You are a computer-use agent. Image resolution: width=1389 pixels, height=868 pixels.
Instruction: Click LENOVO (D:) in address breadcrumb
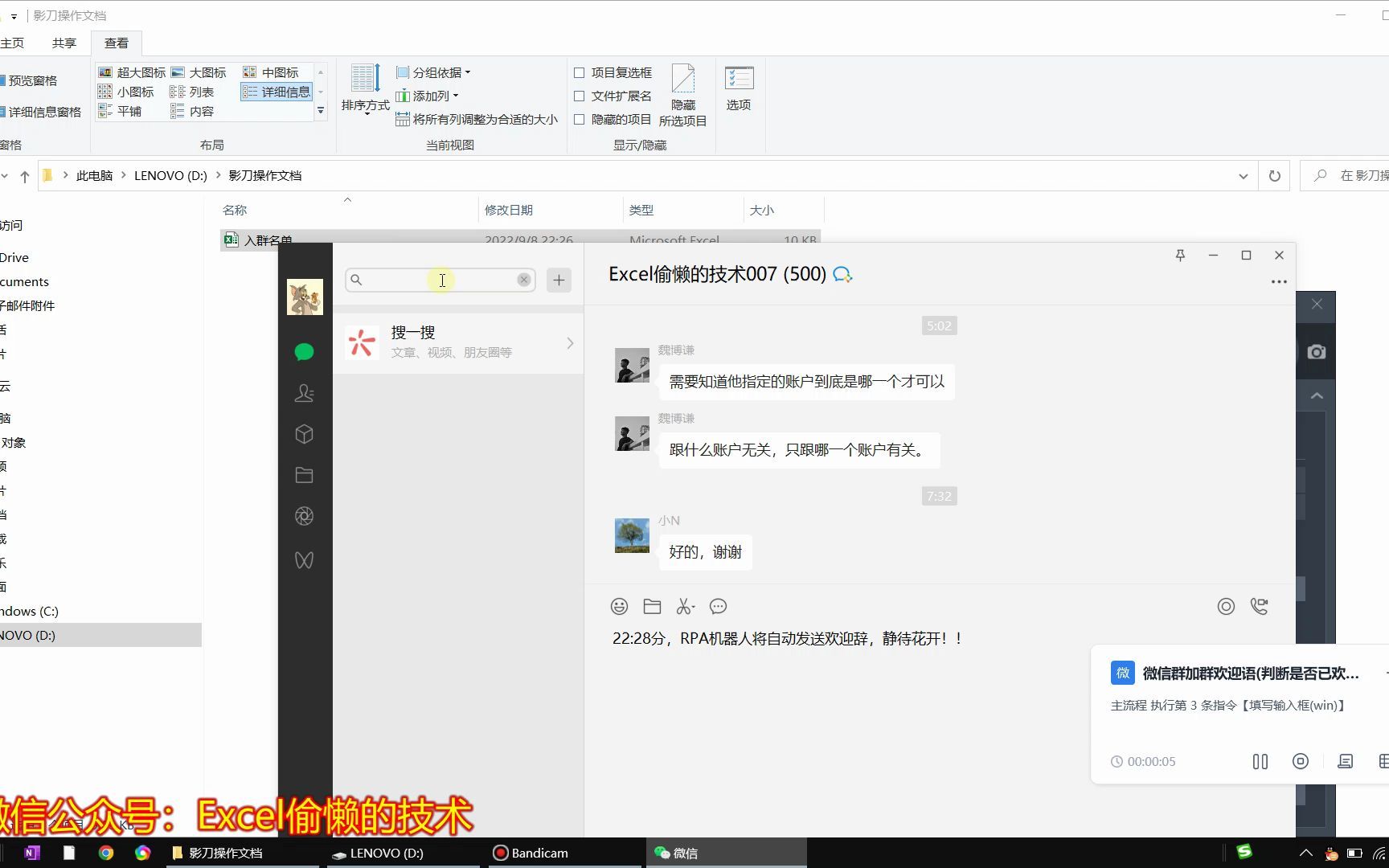170,175
